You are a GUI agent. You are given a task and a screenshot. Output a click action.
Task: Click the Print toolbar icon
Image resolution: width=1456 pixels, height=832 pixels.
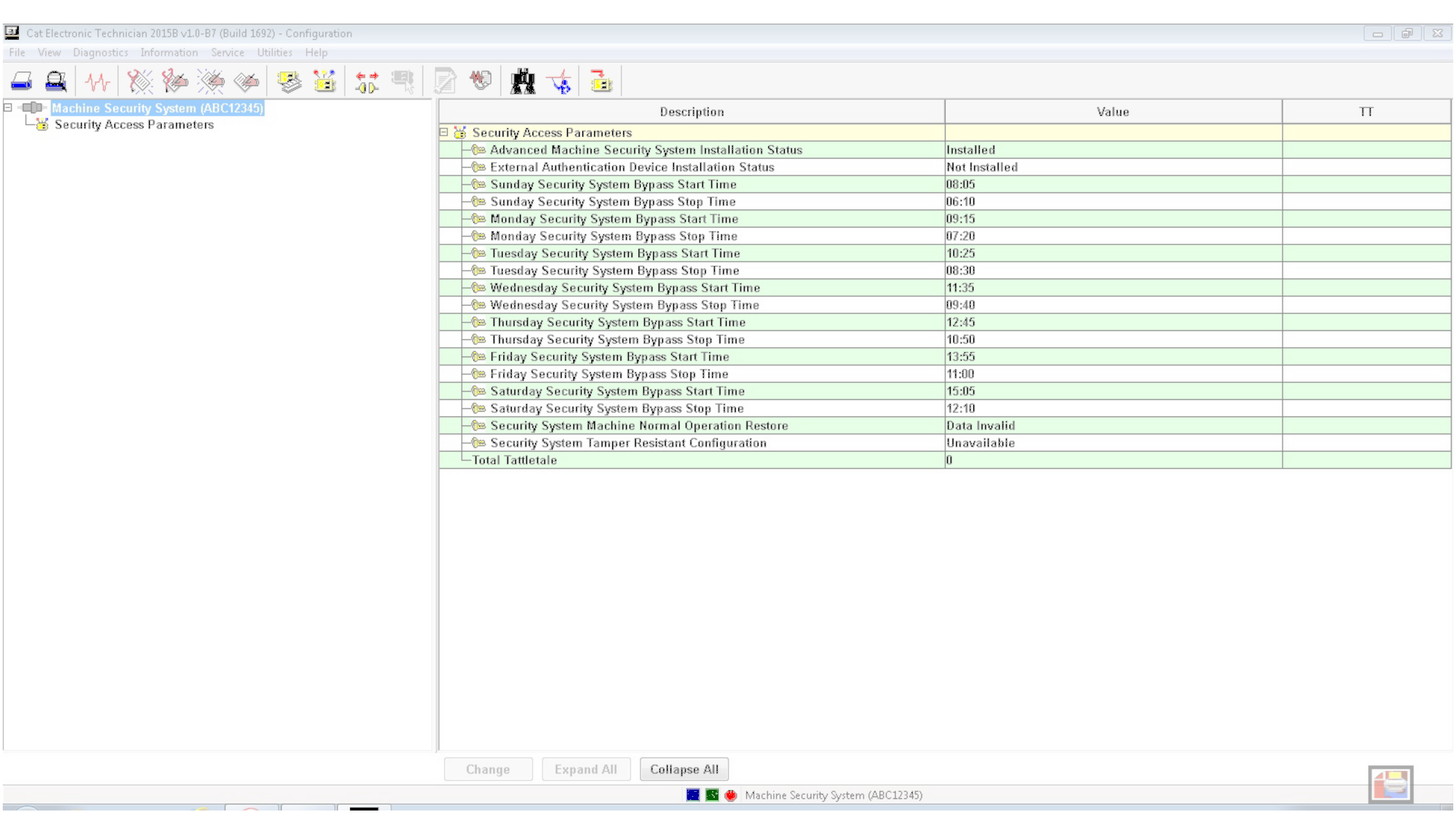[21, 82]
